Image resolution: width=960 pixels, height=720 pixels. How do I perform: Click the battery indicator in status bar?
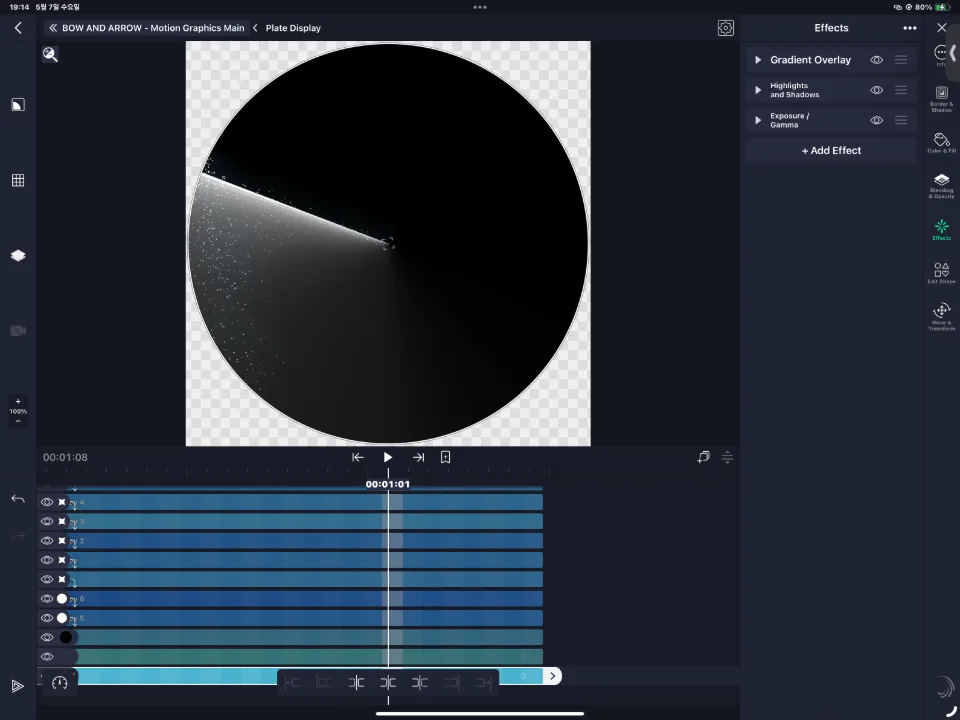943,7
